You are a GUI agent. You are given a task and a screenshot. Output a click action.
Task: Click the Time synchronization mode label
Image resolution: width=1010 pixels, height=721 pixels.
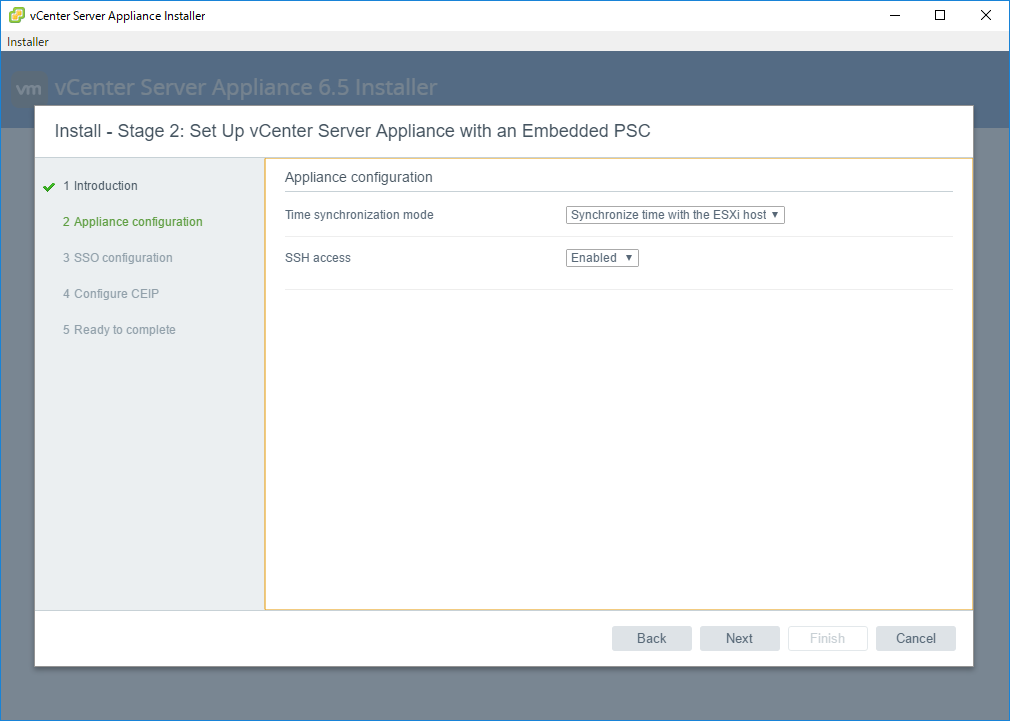(359, 215)
